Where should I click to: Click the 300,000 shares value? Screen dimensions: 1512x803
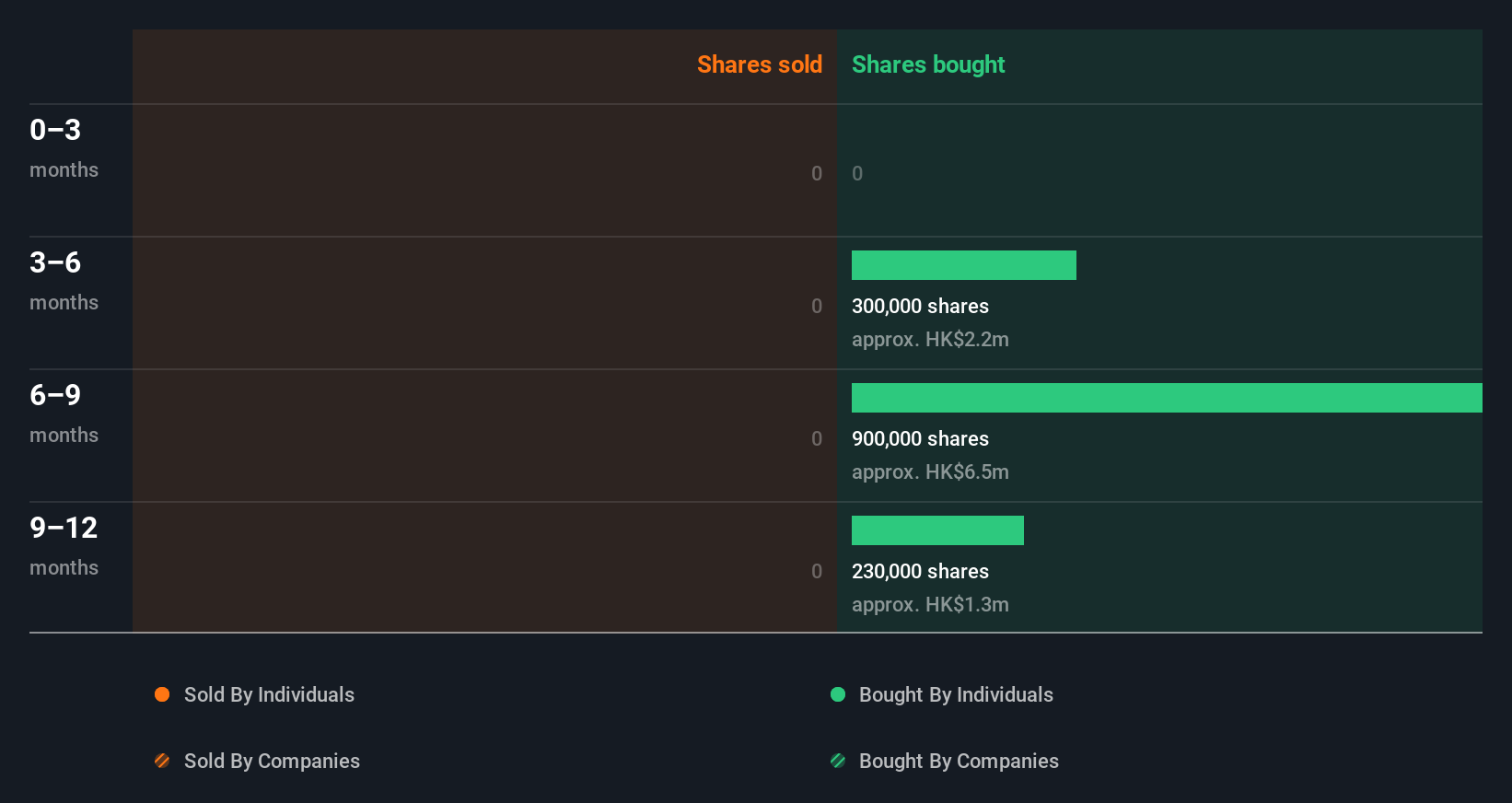920,306
